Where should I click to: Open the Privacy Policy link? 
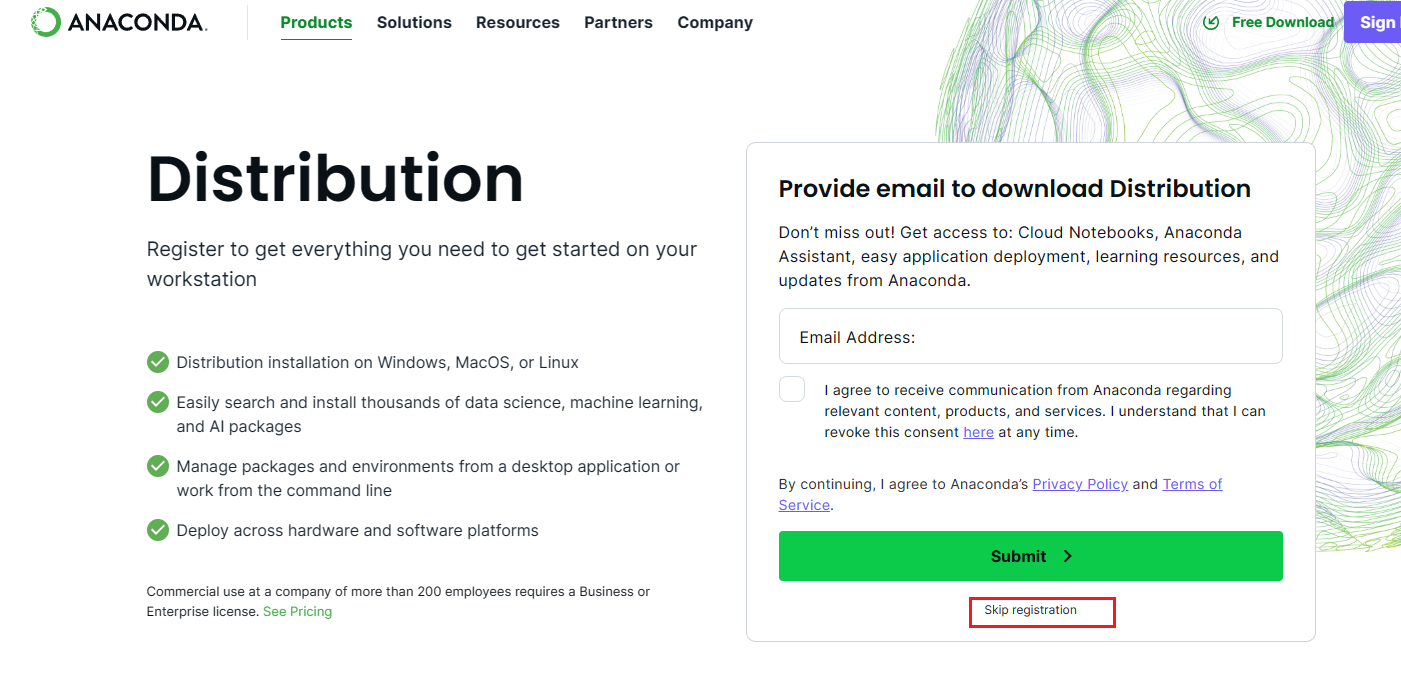1080,484
